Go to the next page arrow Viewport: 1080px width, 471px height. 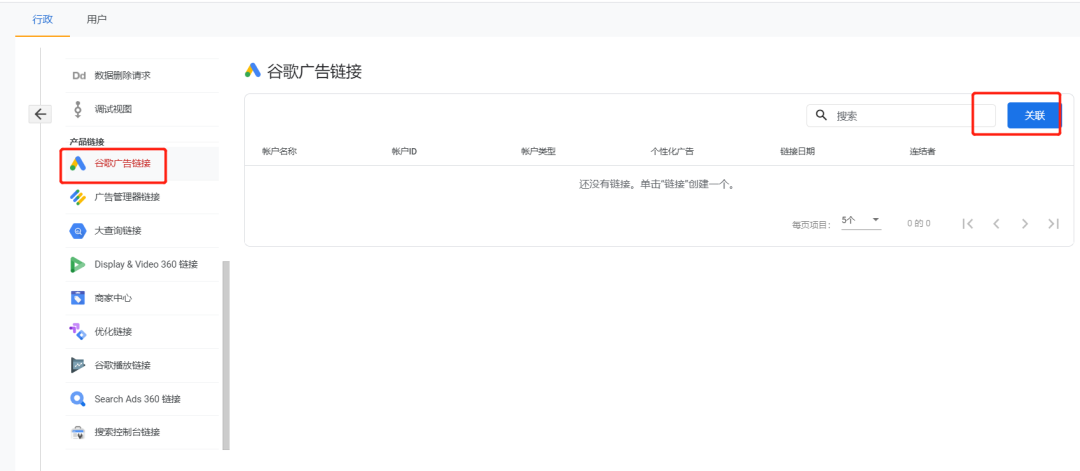(1024, 224)
